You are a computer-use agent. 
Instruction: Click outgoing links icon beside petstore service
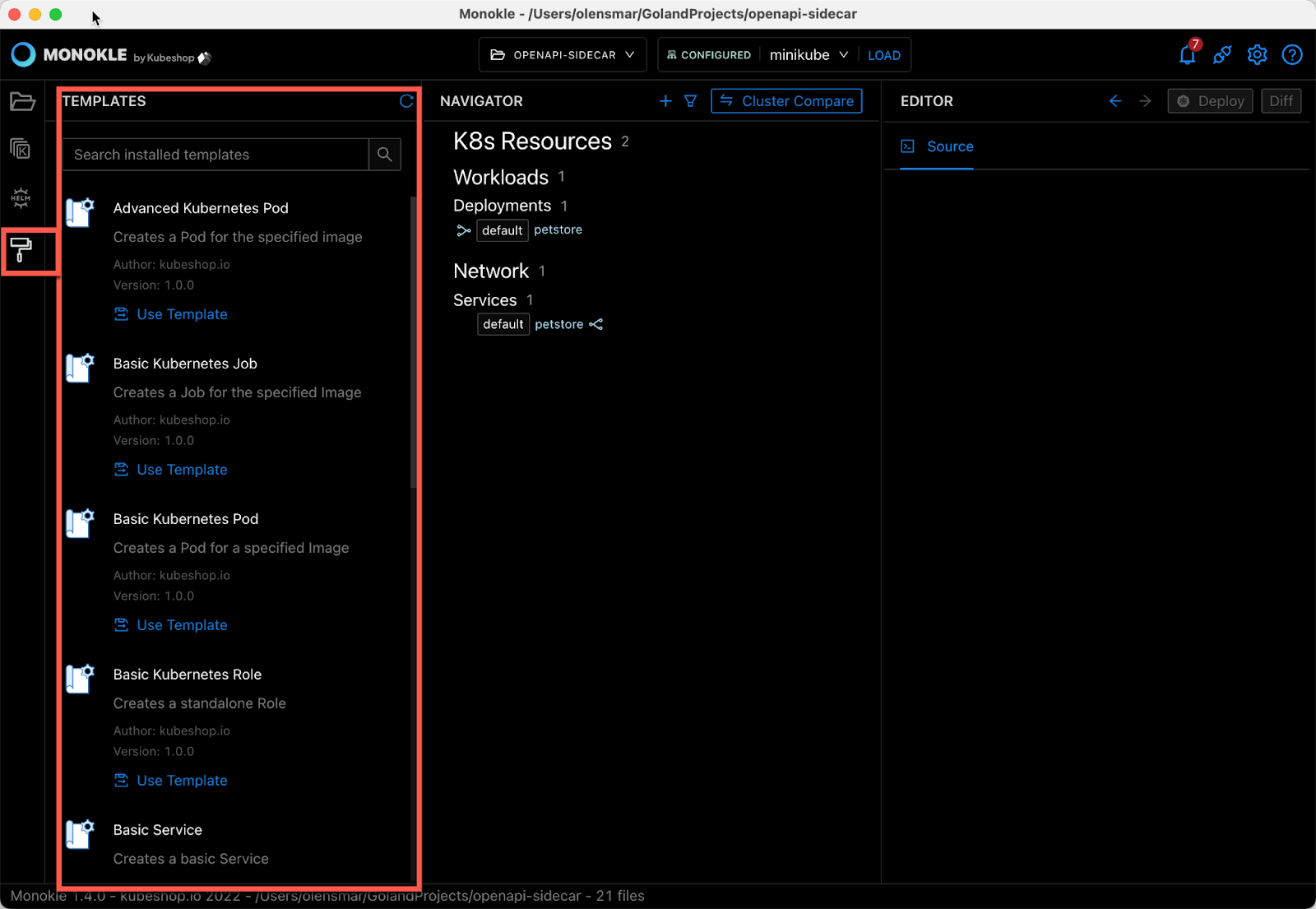coord(596,324)
